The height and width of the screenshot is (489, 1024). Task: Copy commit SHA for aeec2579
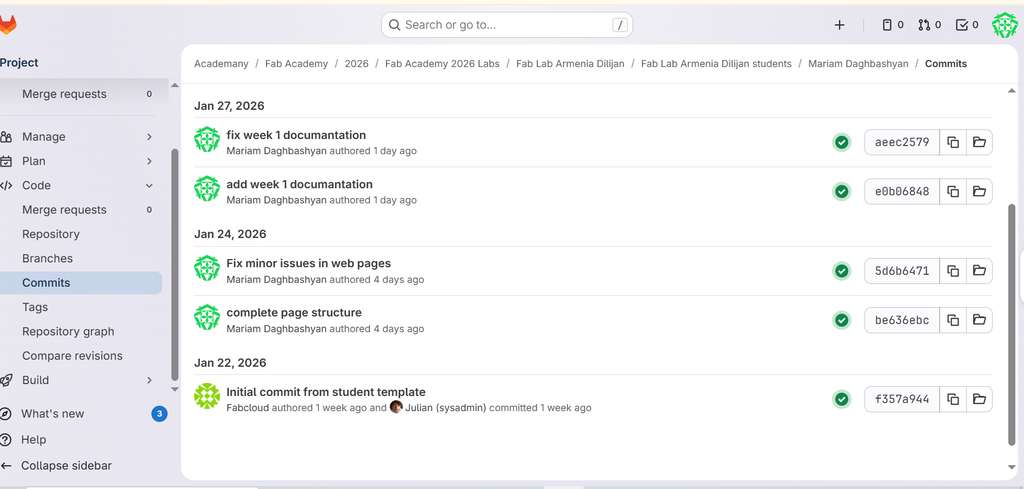953,142
